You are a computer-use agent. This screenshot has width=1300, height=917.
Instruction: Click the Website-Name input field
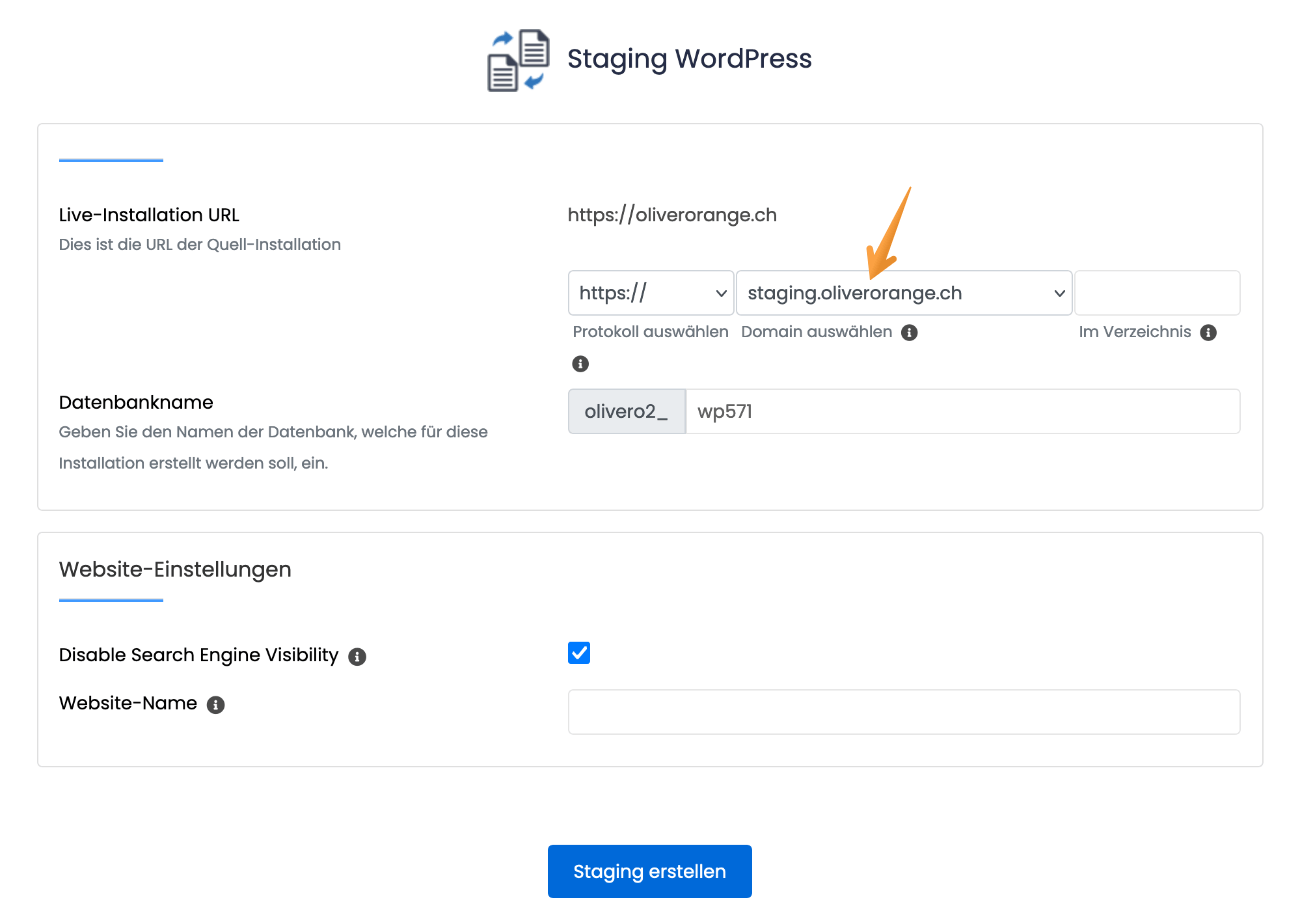904,712
